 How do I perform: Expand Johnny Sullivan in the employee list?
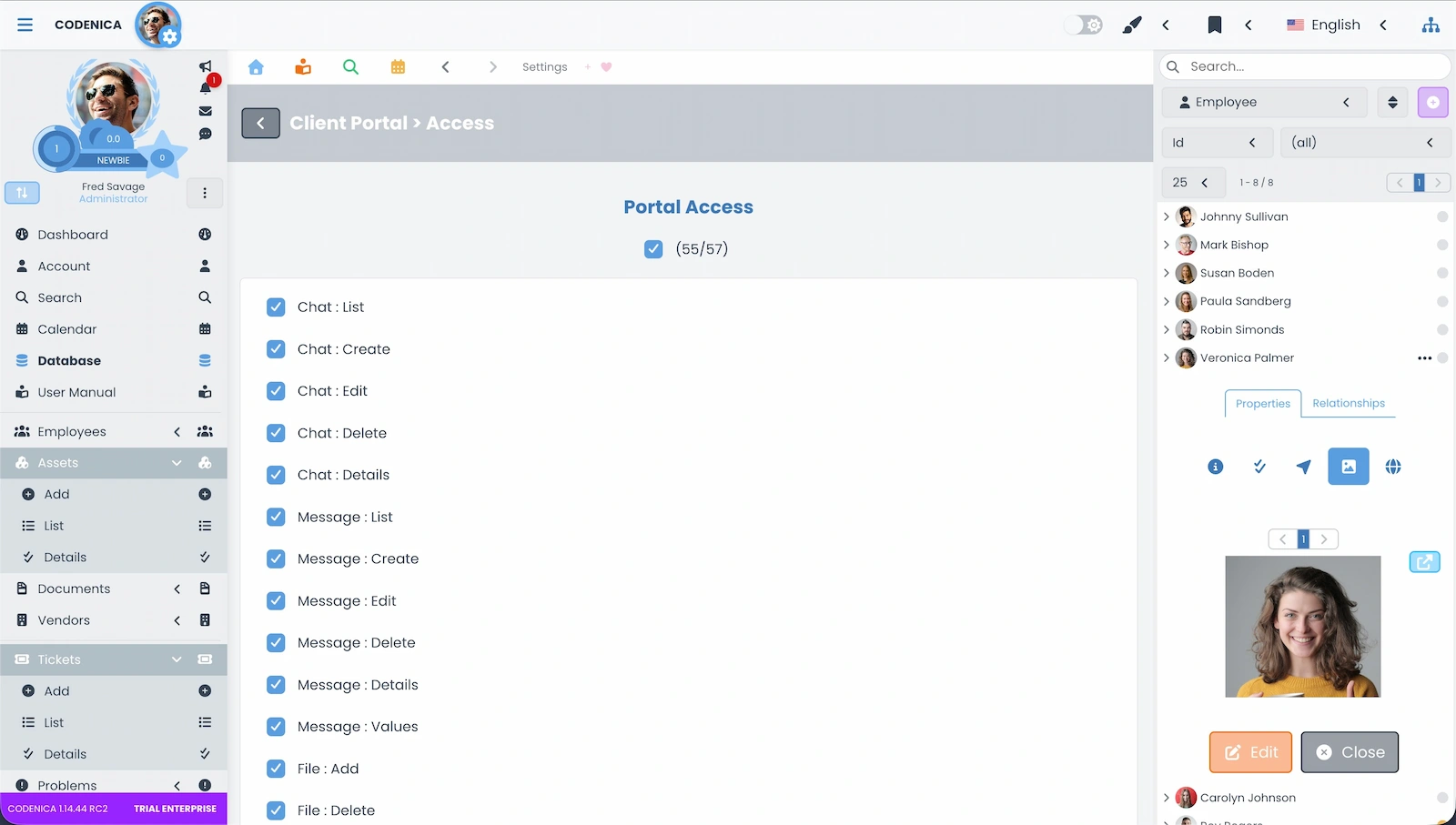(x=1168, y=216)
